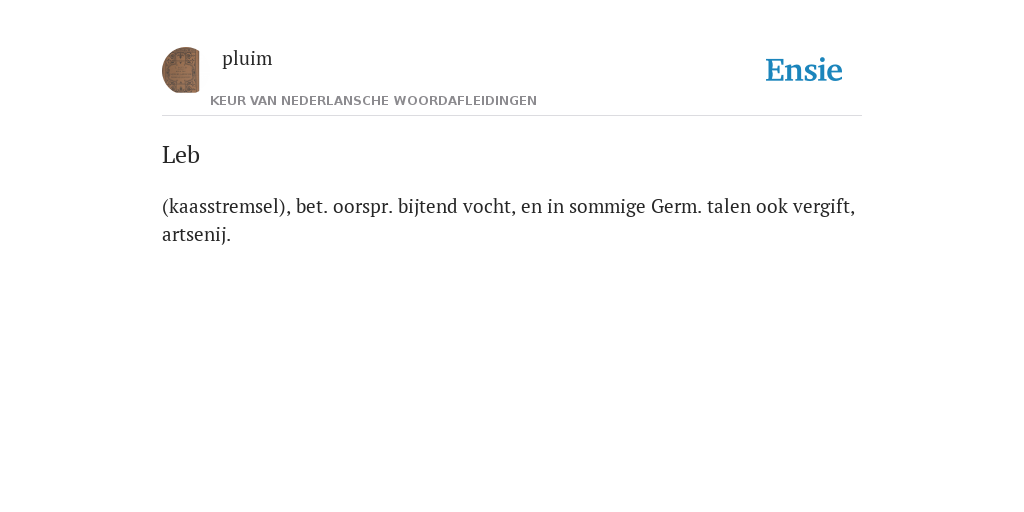
Task: Open the Ensie logo link
Action: pyautogui.click(x=804, y=70)
